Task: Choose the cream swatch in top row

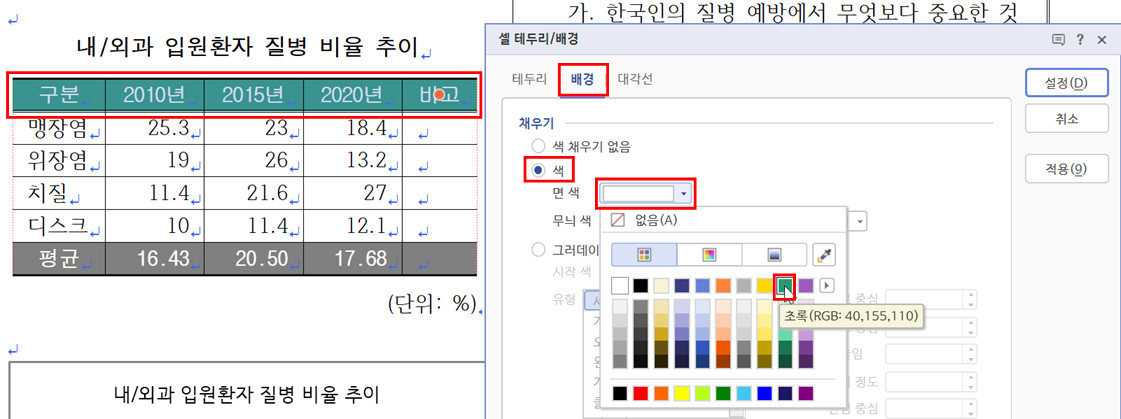Action: (661, 286)
